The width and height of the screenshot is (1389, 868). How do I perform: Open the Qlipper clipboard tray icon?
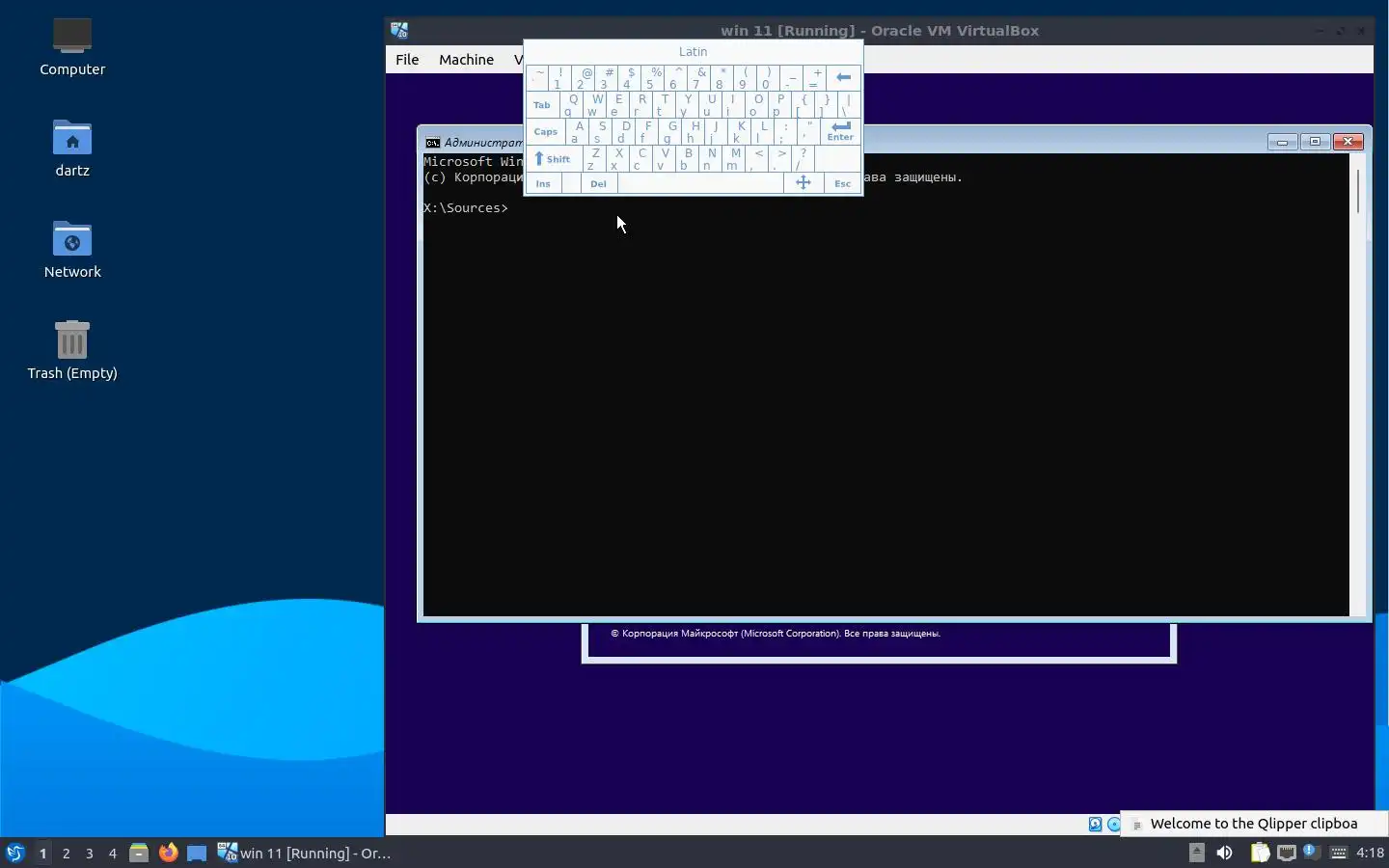pos(1260,853)
